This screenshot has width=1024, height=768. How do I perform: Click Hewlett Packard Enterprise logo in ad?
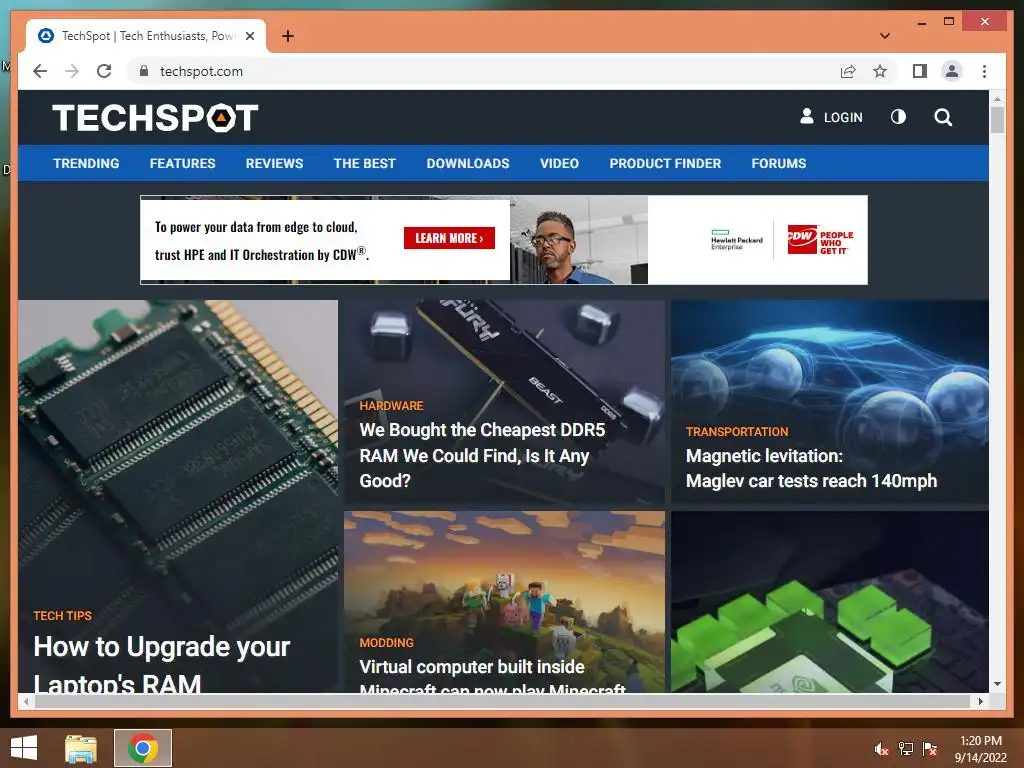736,240
